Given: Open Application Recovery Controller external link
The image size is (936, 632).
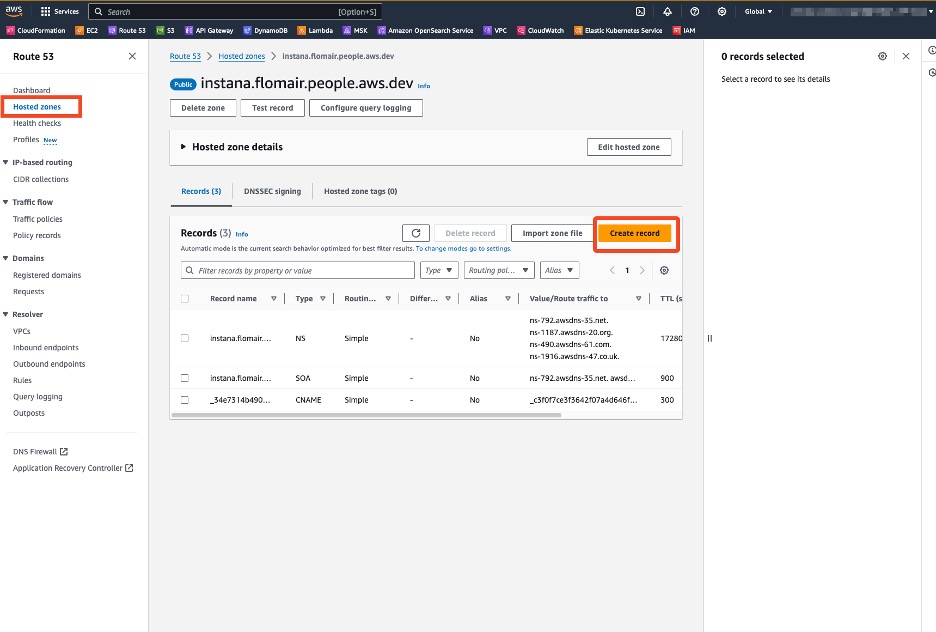Looking at the screenshot, I should pos(73,468).
